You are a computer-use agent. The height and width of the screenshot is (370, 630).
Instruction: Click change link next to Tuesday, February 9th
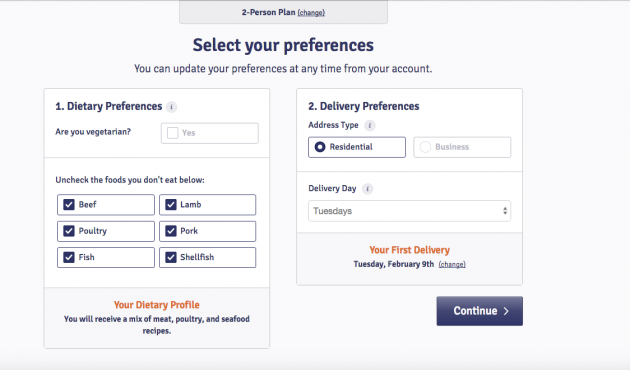[452, 264]
